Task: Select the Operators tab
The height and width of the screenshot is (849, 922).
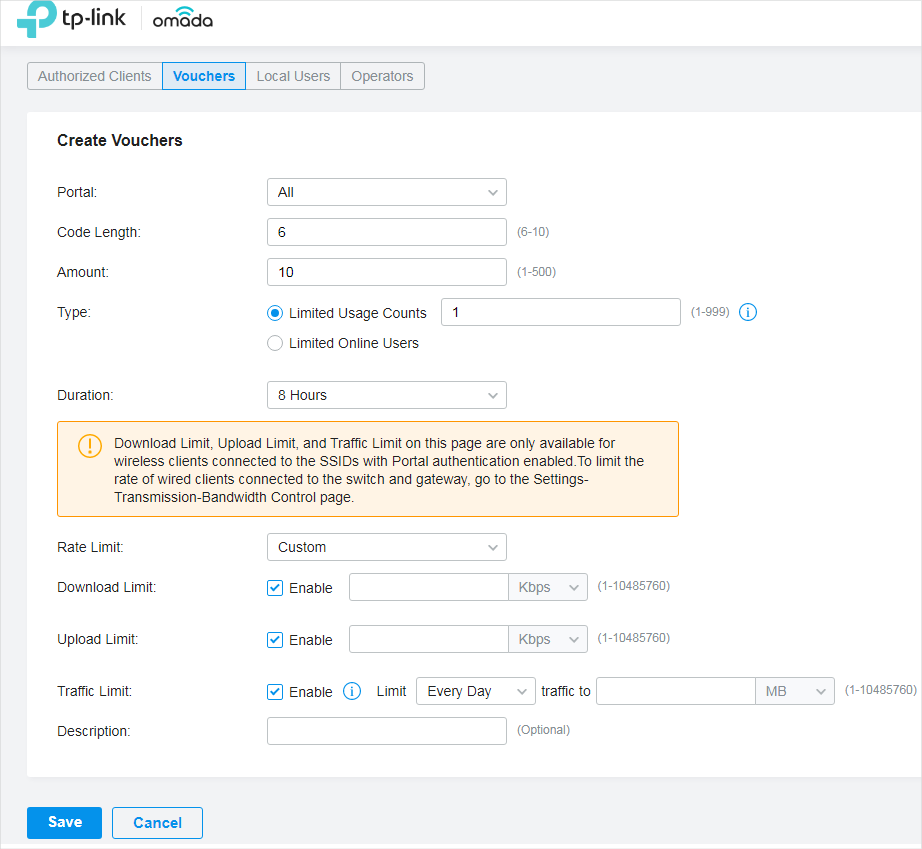Action: [382, 75]
